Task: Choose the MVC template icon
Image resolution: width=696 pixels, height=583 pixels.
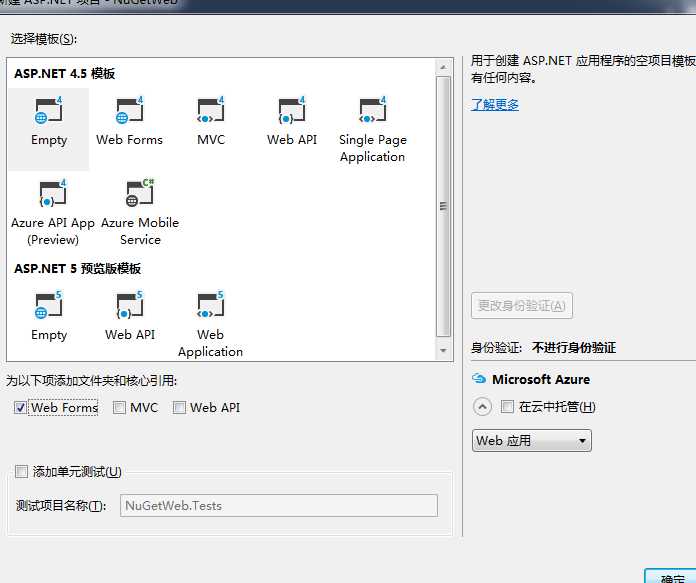Action: [211, 111]
